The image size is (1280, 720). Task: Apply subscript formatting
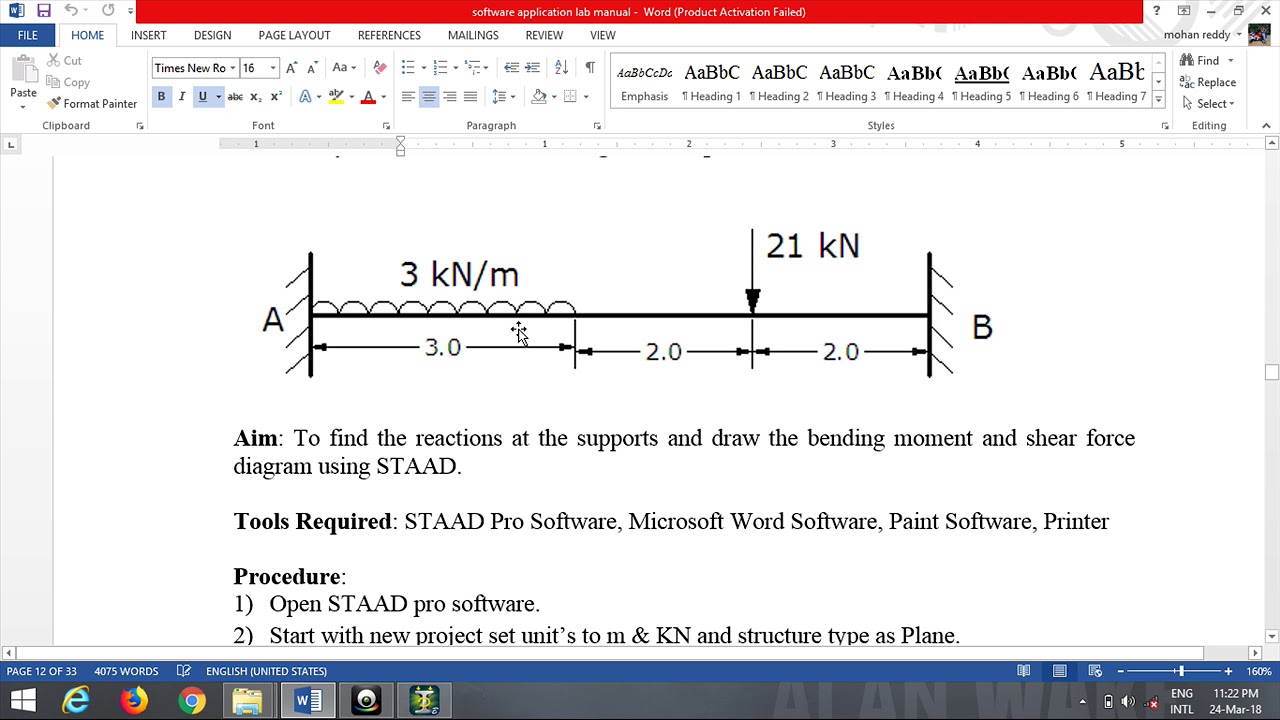[255, 97]
